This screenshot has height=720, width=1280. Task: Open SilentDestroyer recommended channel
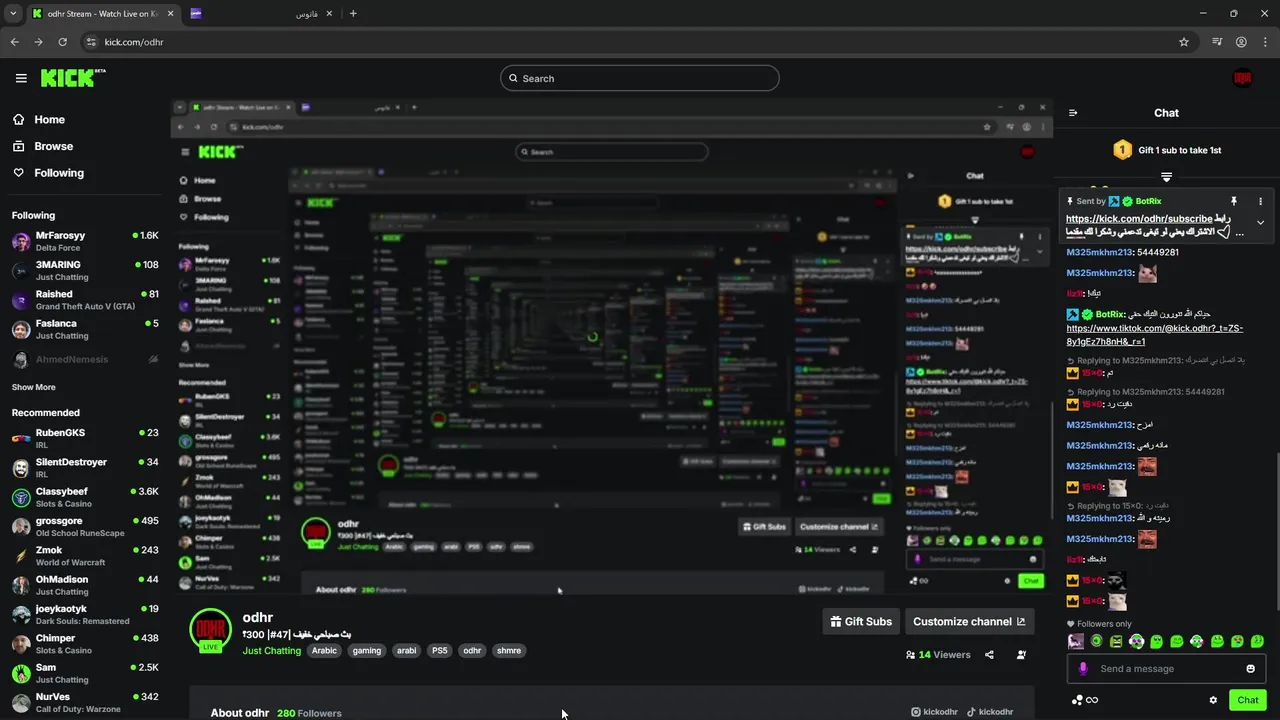tap(85, 468)
